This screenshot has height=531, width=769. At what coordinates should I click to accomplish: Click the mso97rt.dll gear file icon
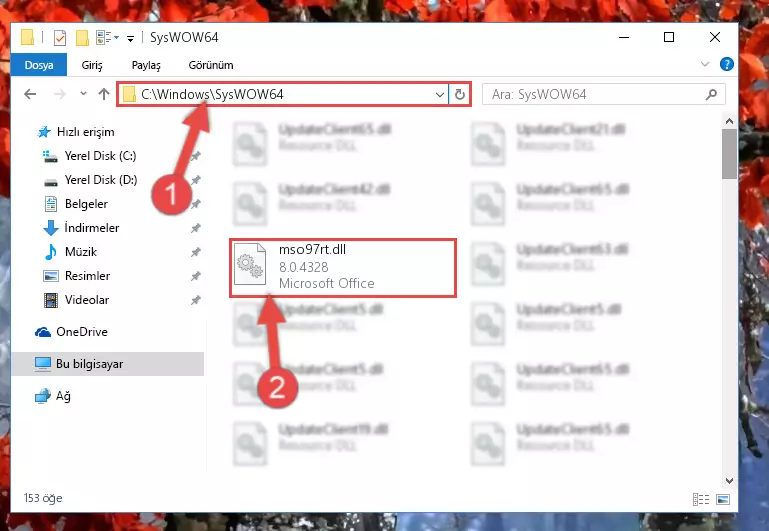click(250, 264)
